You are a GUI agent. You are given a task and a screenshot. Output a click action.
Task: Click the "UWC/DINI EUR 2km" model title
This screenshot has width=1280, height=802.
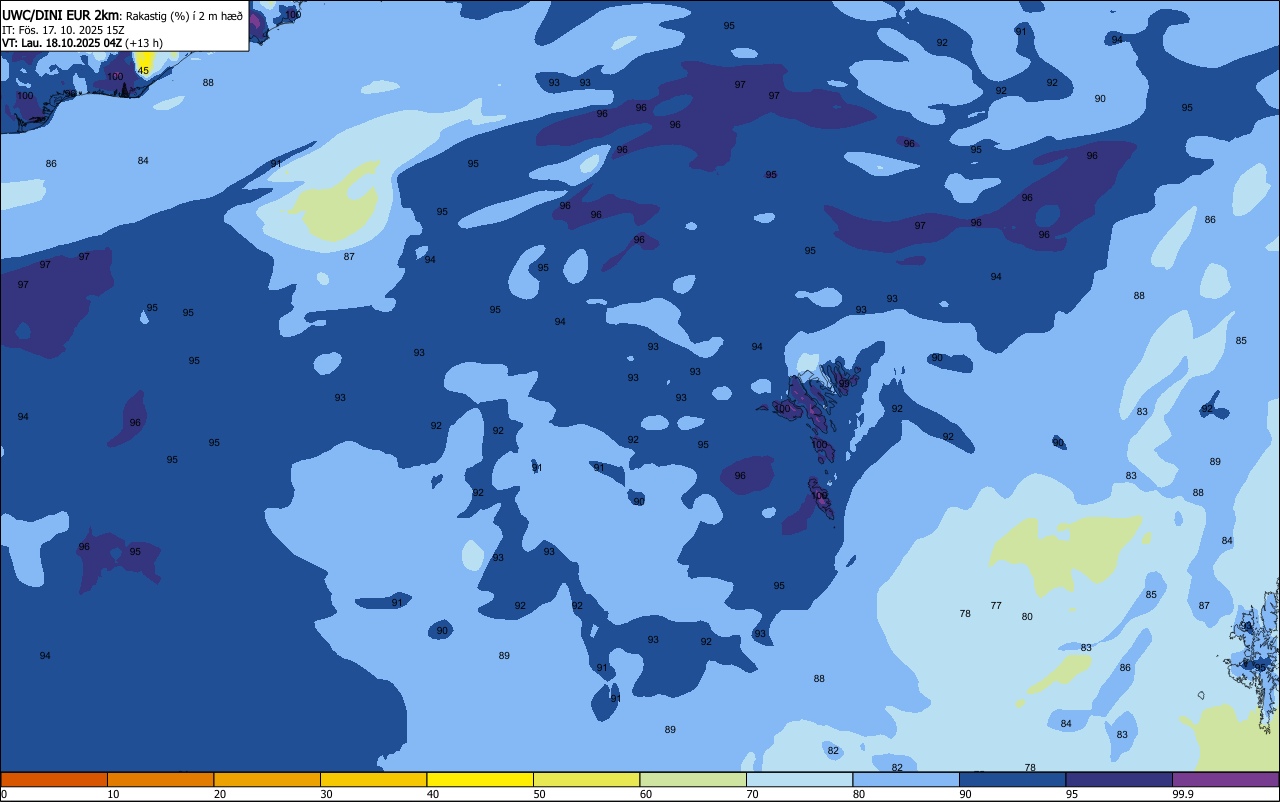(60, 15)
